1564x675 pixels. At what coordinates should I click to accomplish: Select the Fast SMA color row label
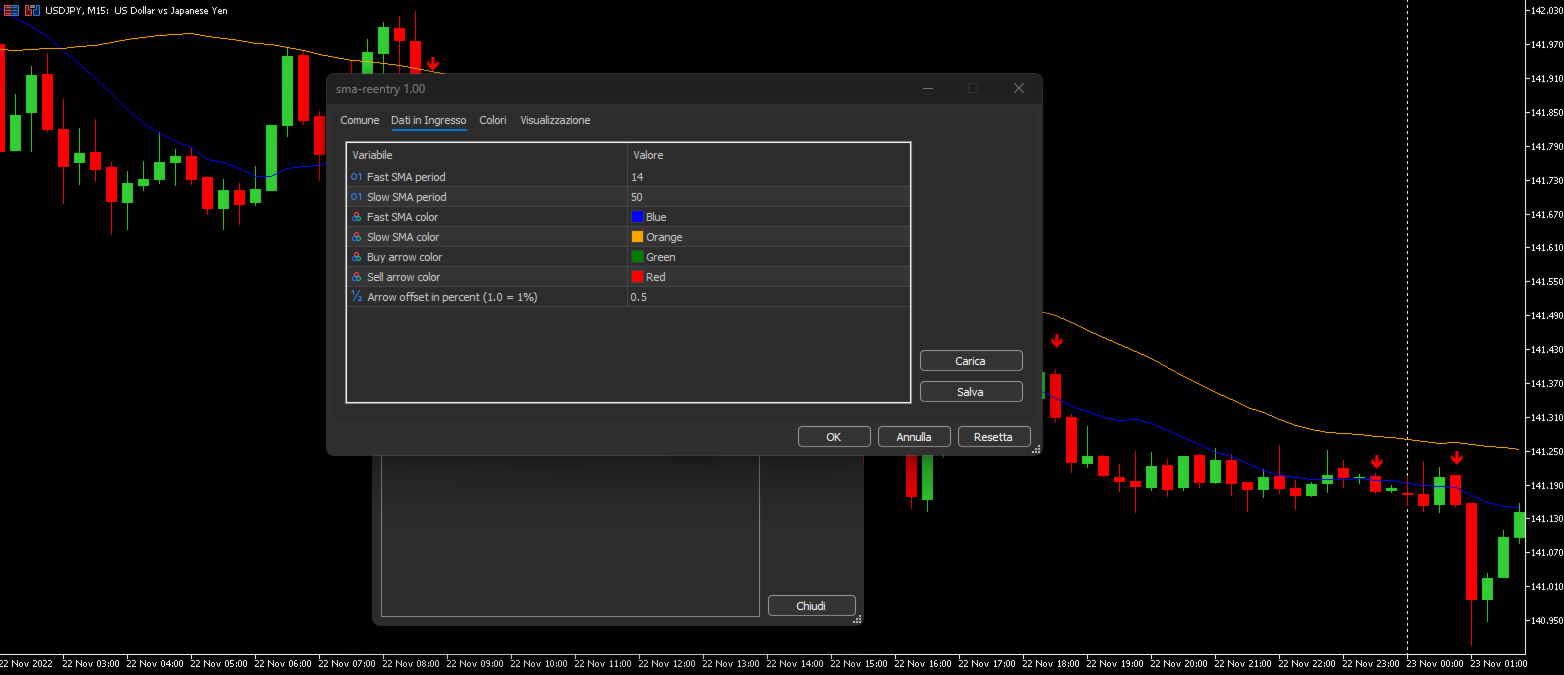(402, 217)
